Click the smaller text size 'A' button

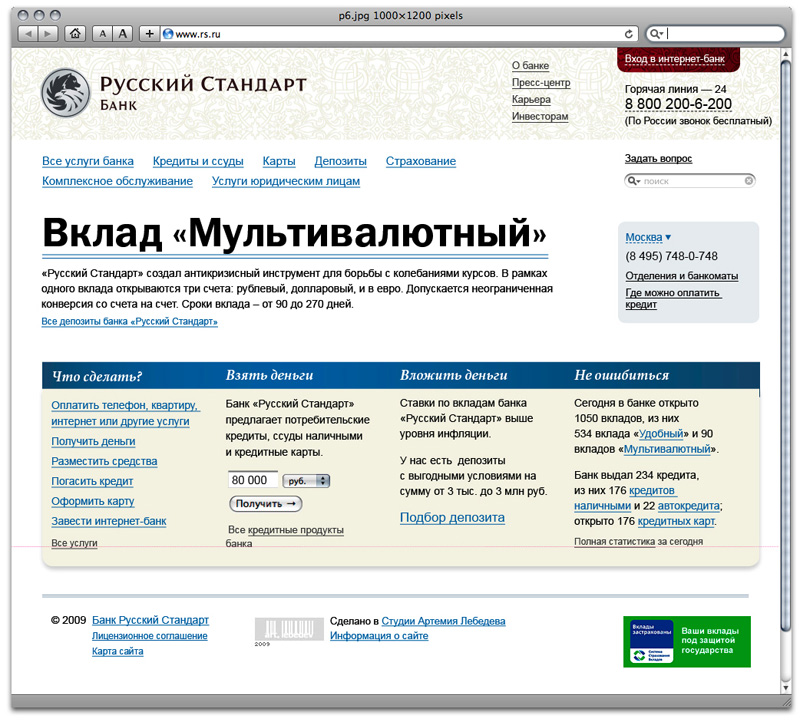102,33
